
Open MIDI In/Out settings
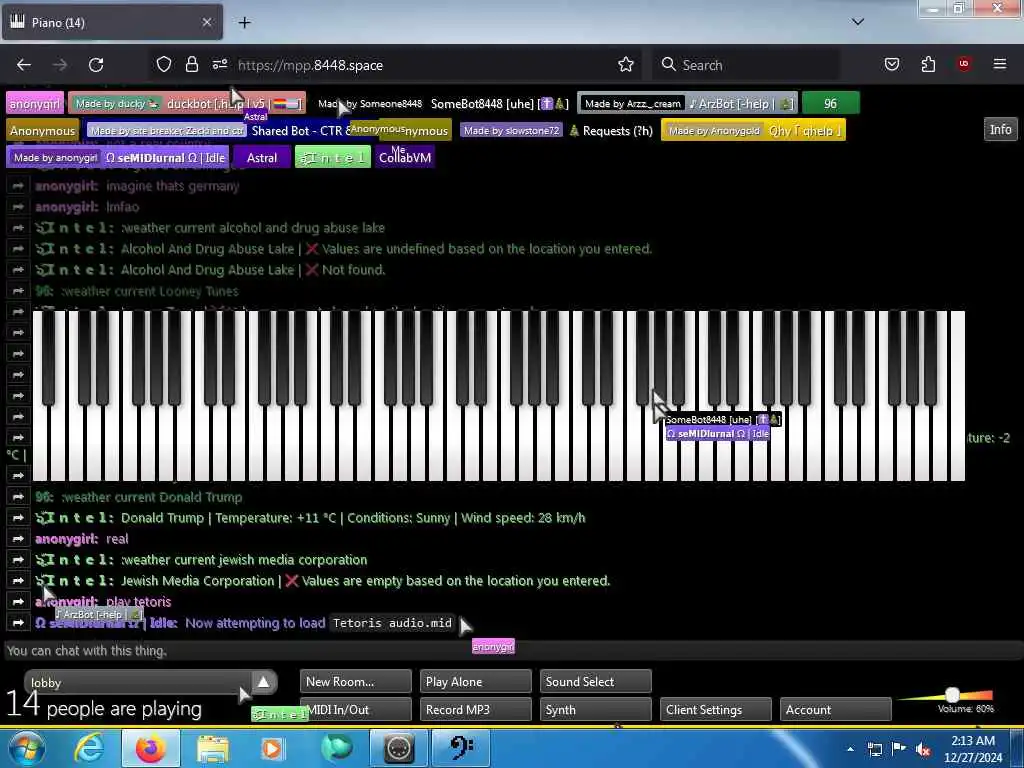[x=356, y=709]
